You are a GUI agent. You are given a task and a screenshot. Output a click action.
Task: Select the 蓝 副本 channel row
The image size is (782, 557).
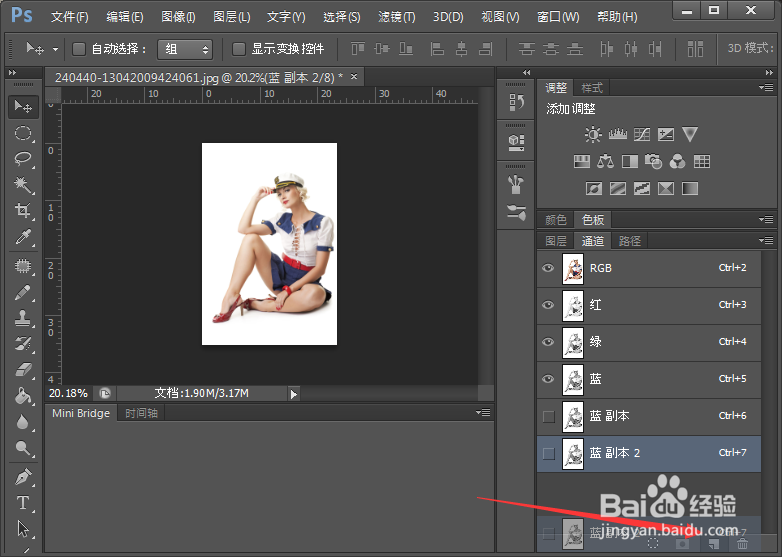pos(649,416)
